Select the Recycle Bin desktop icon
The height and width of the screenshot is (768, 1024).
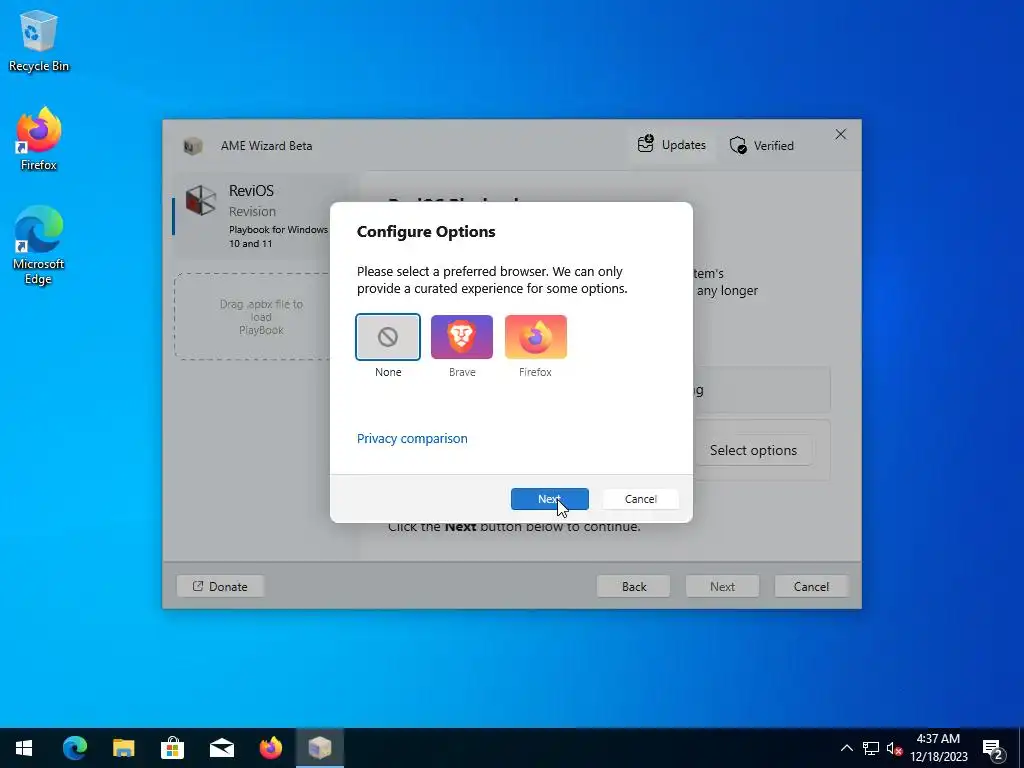(39, 41)
